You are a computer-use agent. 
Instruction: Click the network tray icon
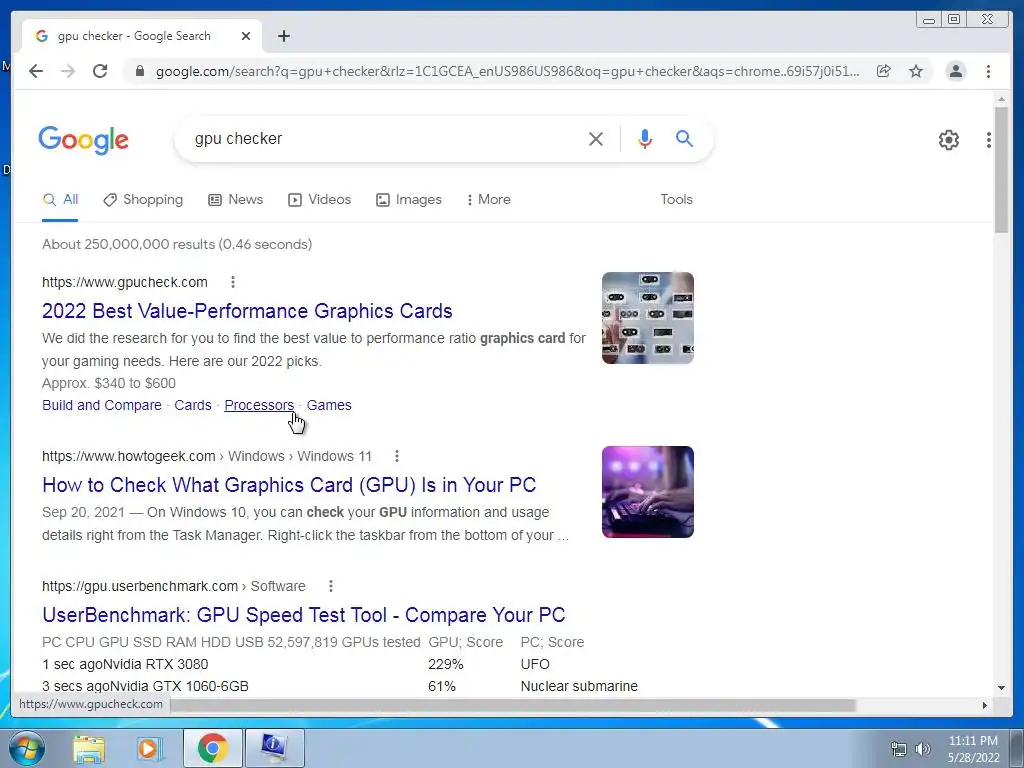tap(899, 748)
